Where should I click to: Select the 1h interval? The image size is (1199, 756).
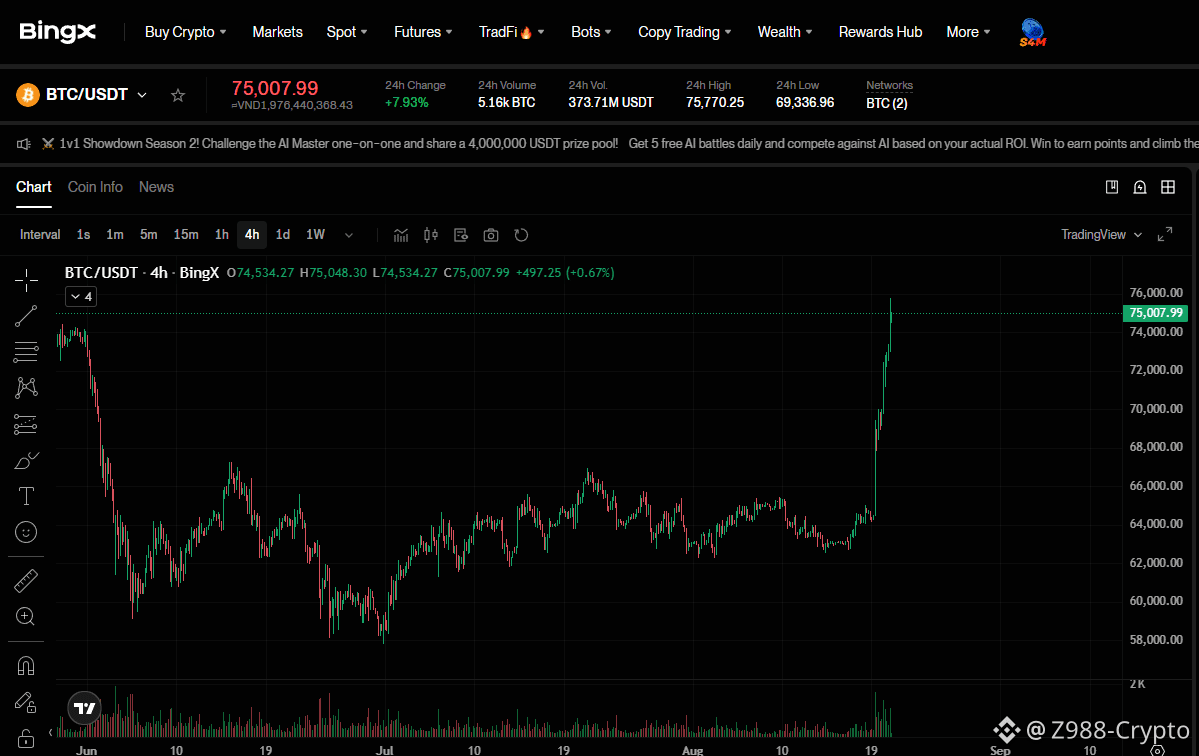click(222, 235)
